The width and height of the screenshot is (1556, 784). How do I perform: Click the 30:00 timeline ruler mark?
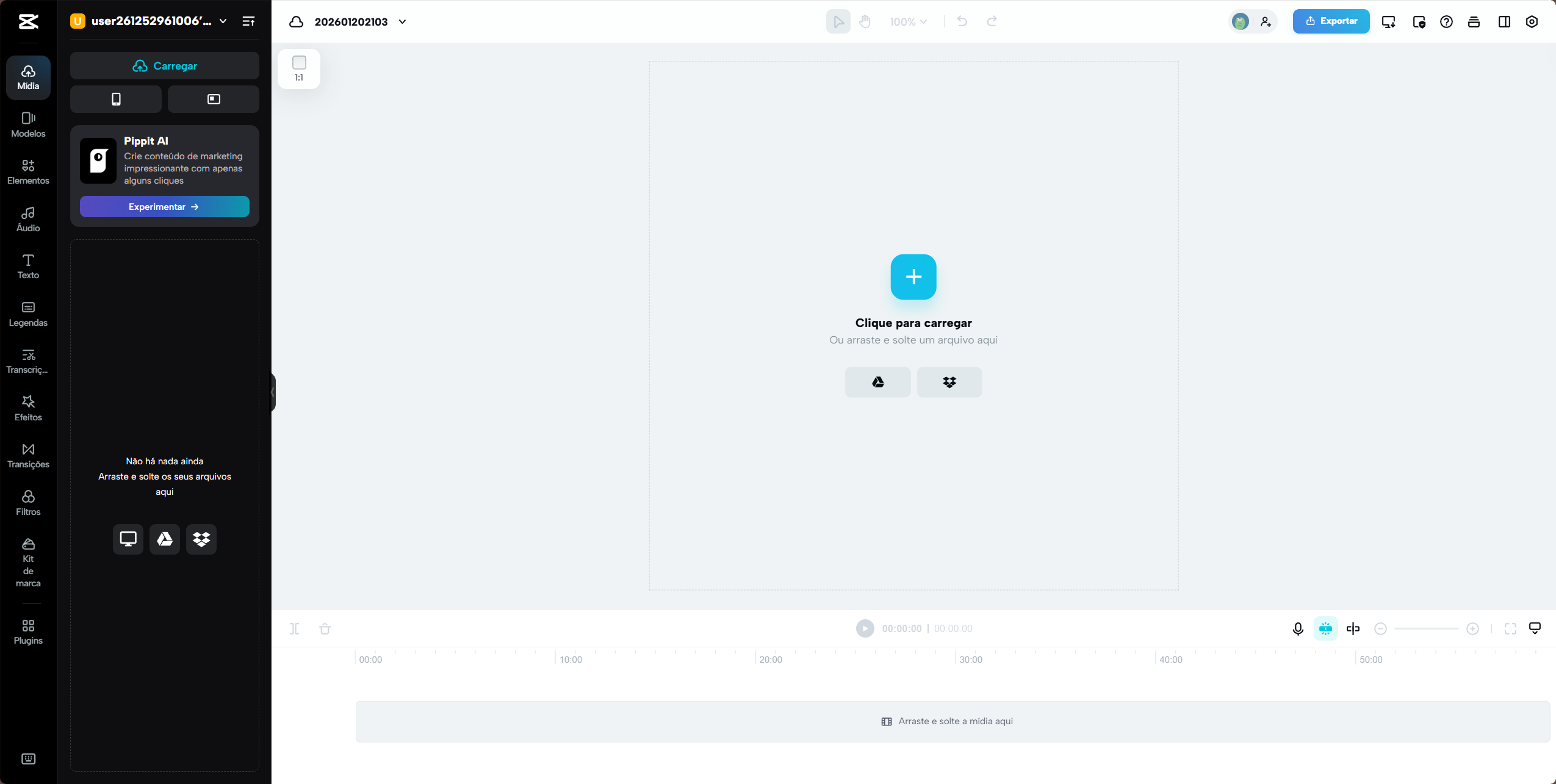point(971,660)
